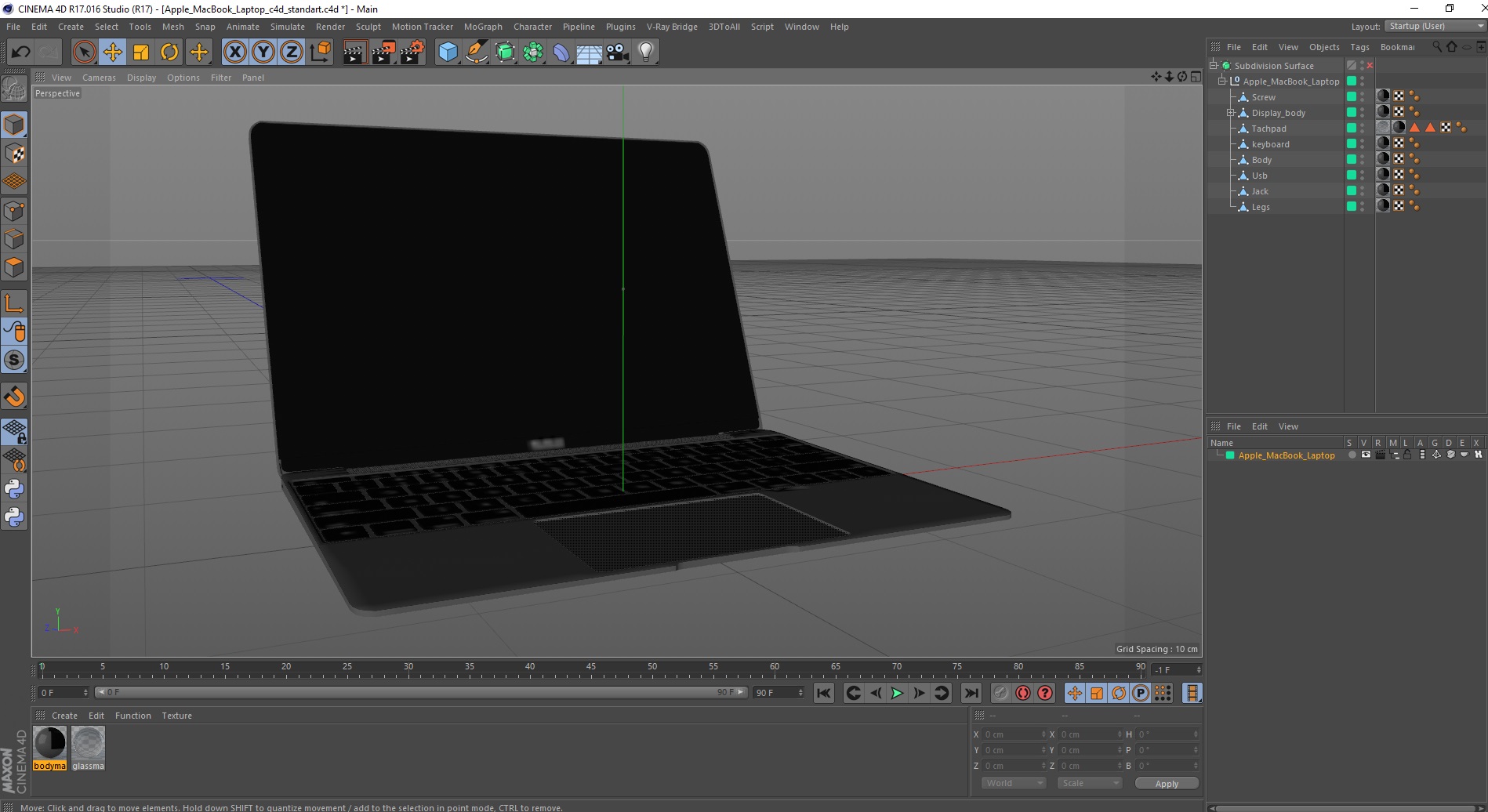Toggle coordinate system icon
1488x812 pixels.
click(320, 53)
